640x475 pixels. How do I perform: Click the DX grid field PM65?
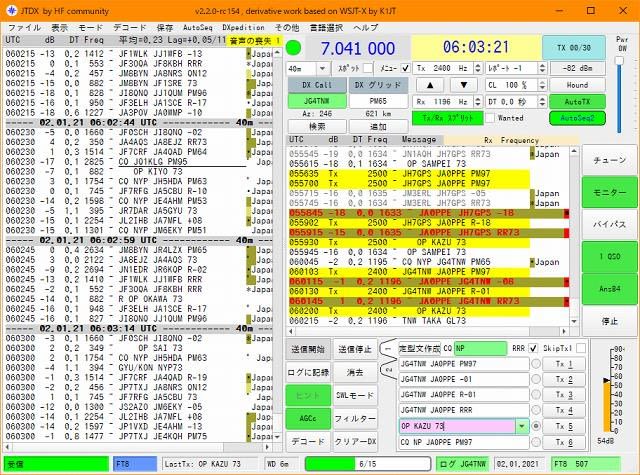[x=378, y=101]
